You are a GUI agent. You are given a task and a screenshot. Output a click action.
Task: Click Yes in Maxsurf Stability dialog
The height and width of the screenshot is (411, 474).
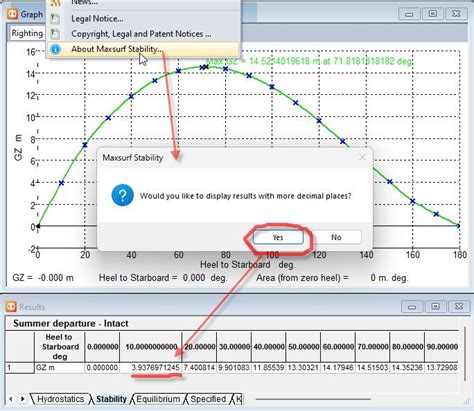click(x=278, y=237)
